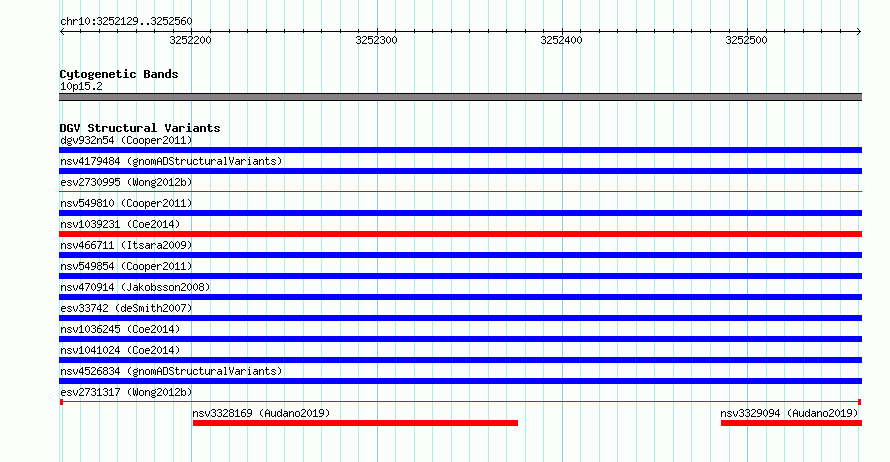
Task: Click the blue bar under nsv549854
Action: (x=460, y=276)
